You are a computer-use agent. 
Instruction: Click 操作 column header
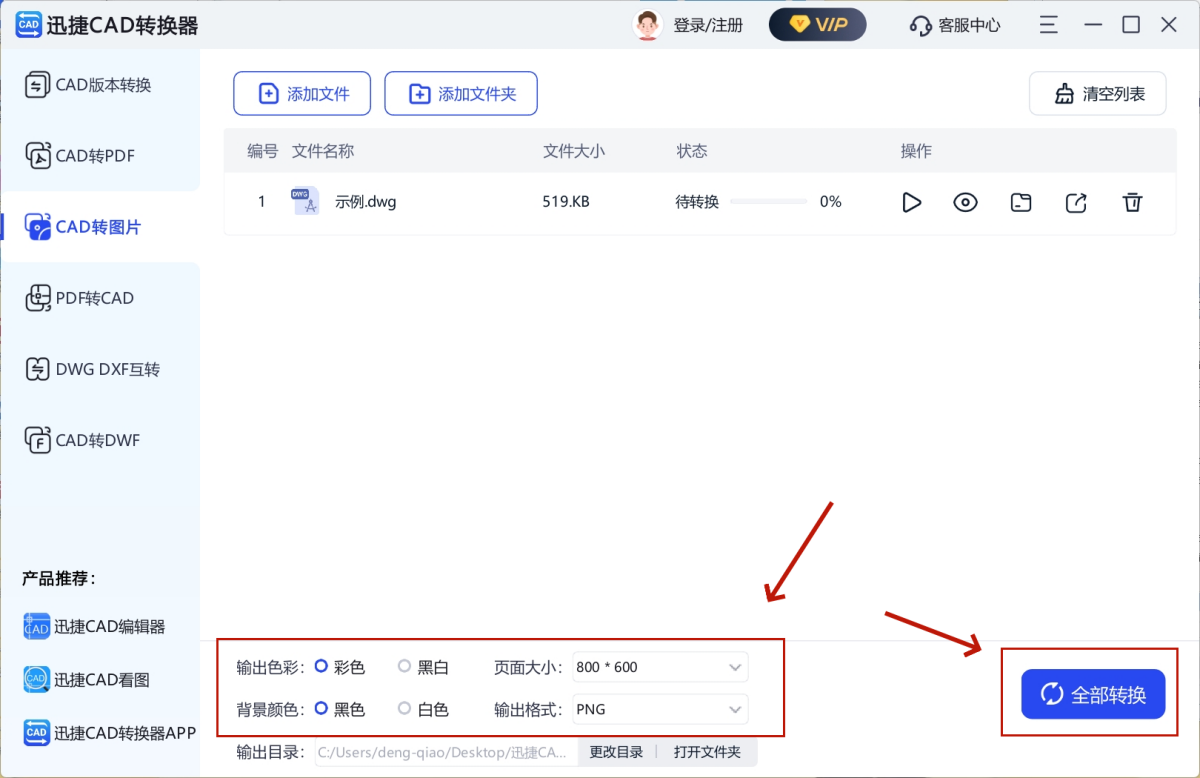[x=916, y=151]
